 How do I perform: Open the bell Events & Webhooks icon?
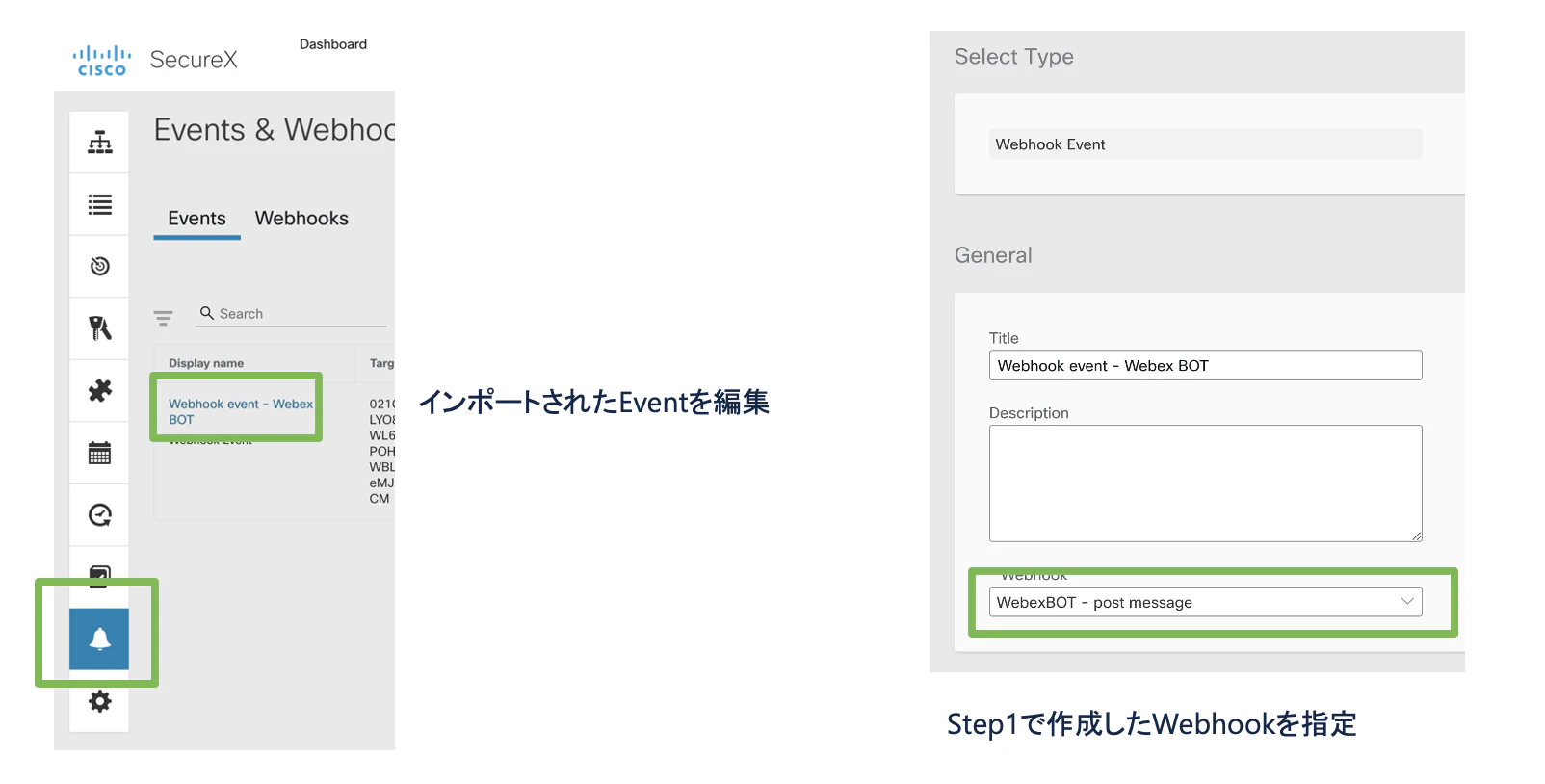pyautogui.click(x=99, y=639)
